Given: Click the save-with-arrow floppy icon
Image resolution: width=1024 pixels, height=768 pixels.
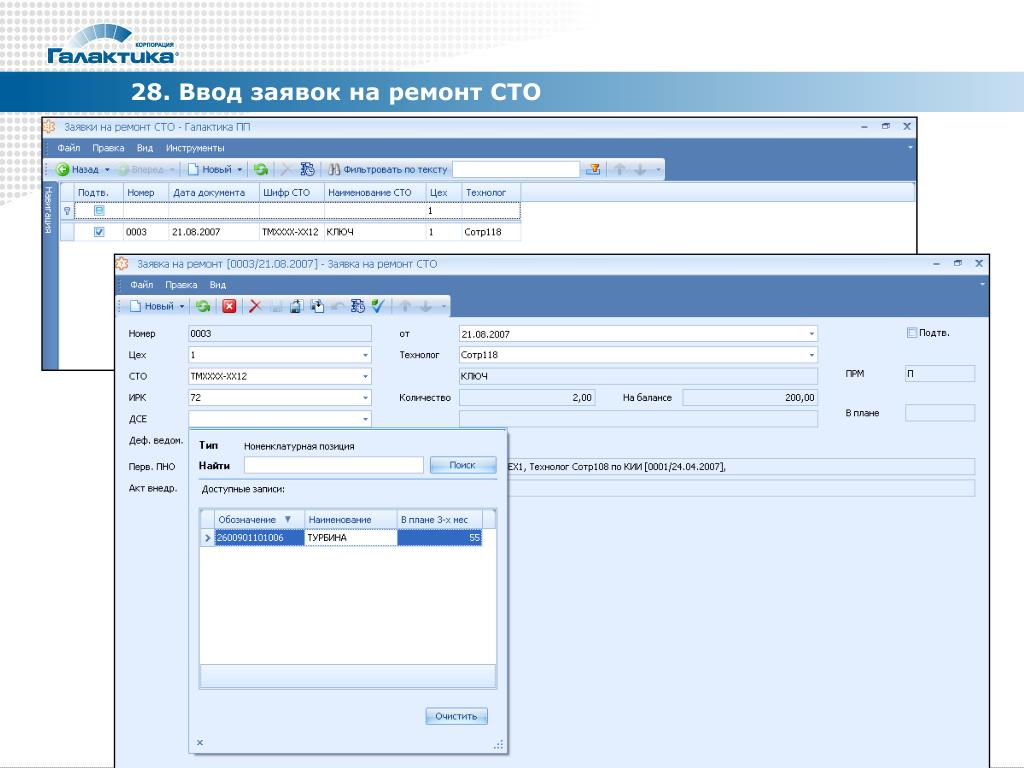Looking at the screenshot, I should point(296,306).
